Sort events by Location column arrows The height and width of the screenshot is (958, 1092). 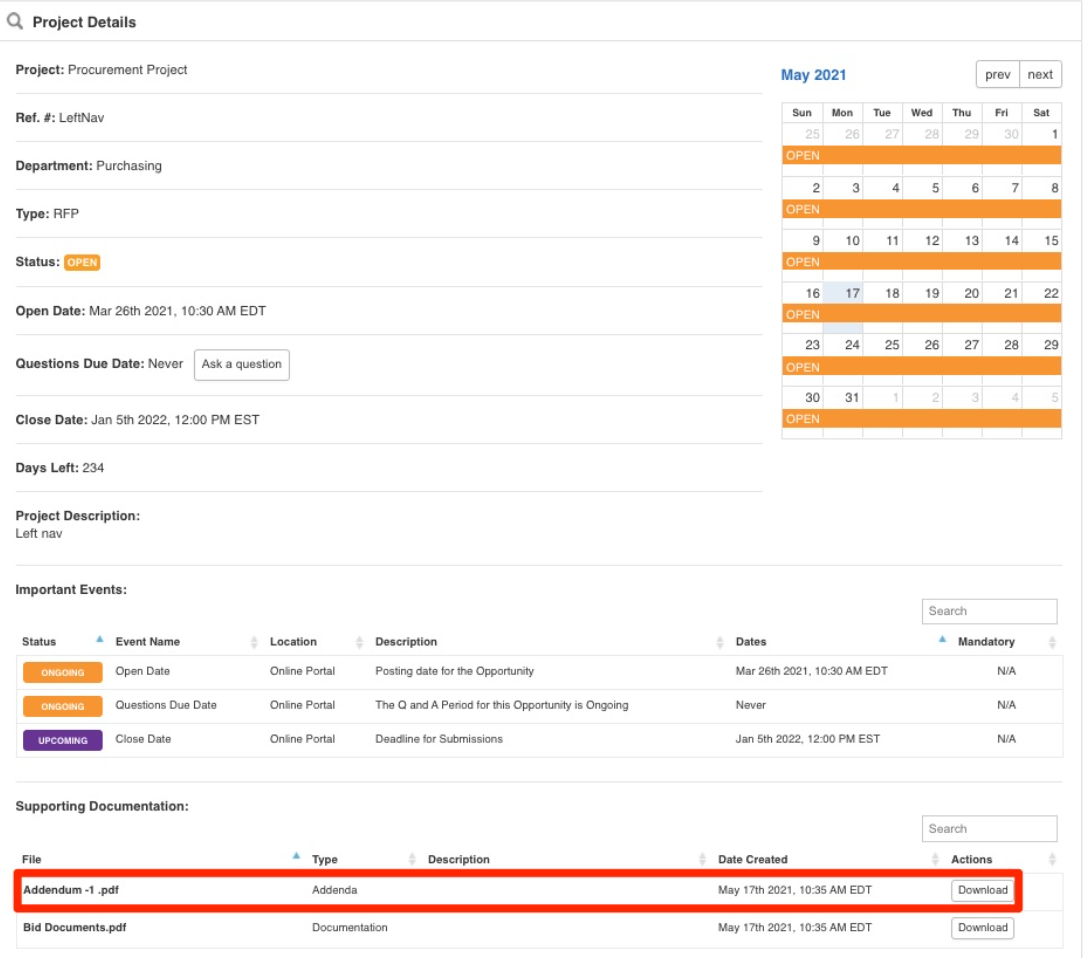tap(359, 642)
